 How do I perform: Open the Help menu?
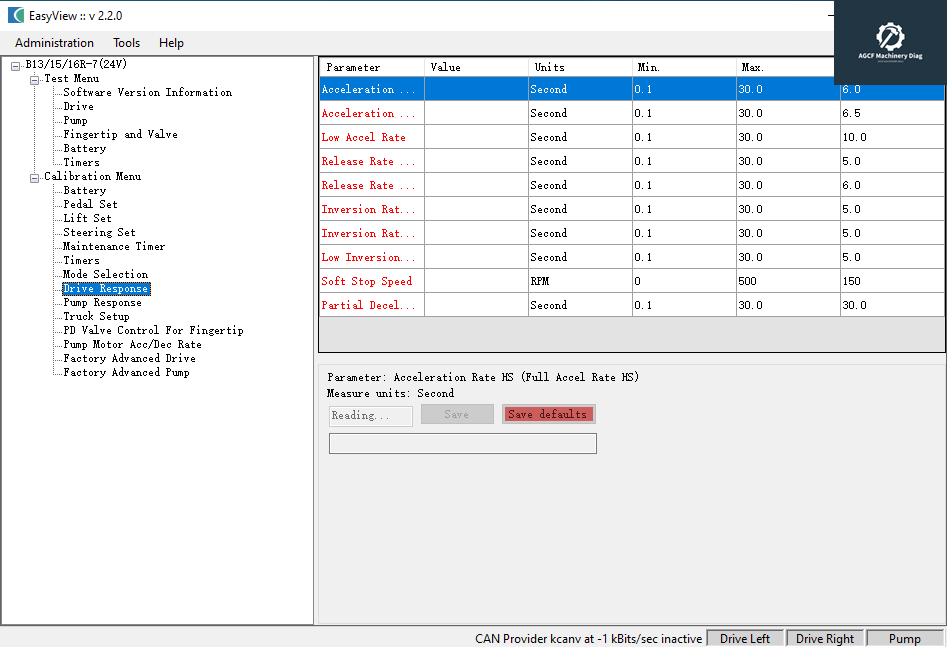[171, 43]
